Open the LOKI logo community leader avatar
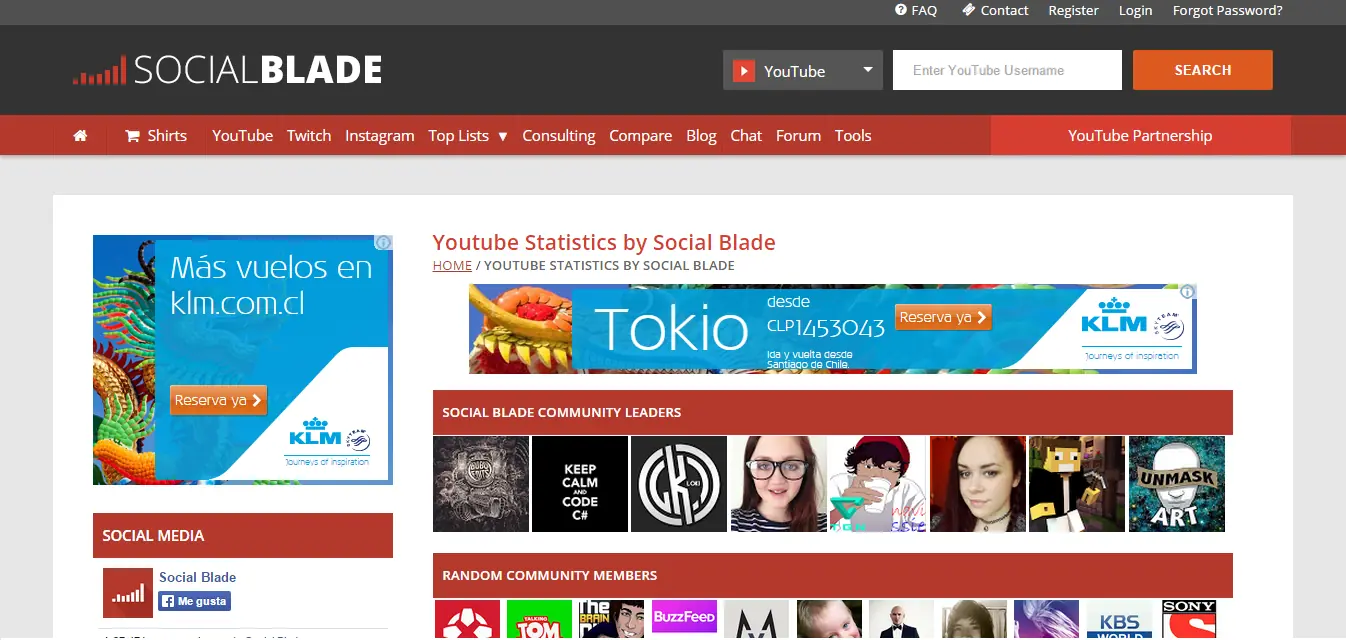Screen dimensions: 1346x640 [679, 484]
